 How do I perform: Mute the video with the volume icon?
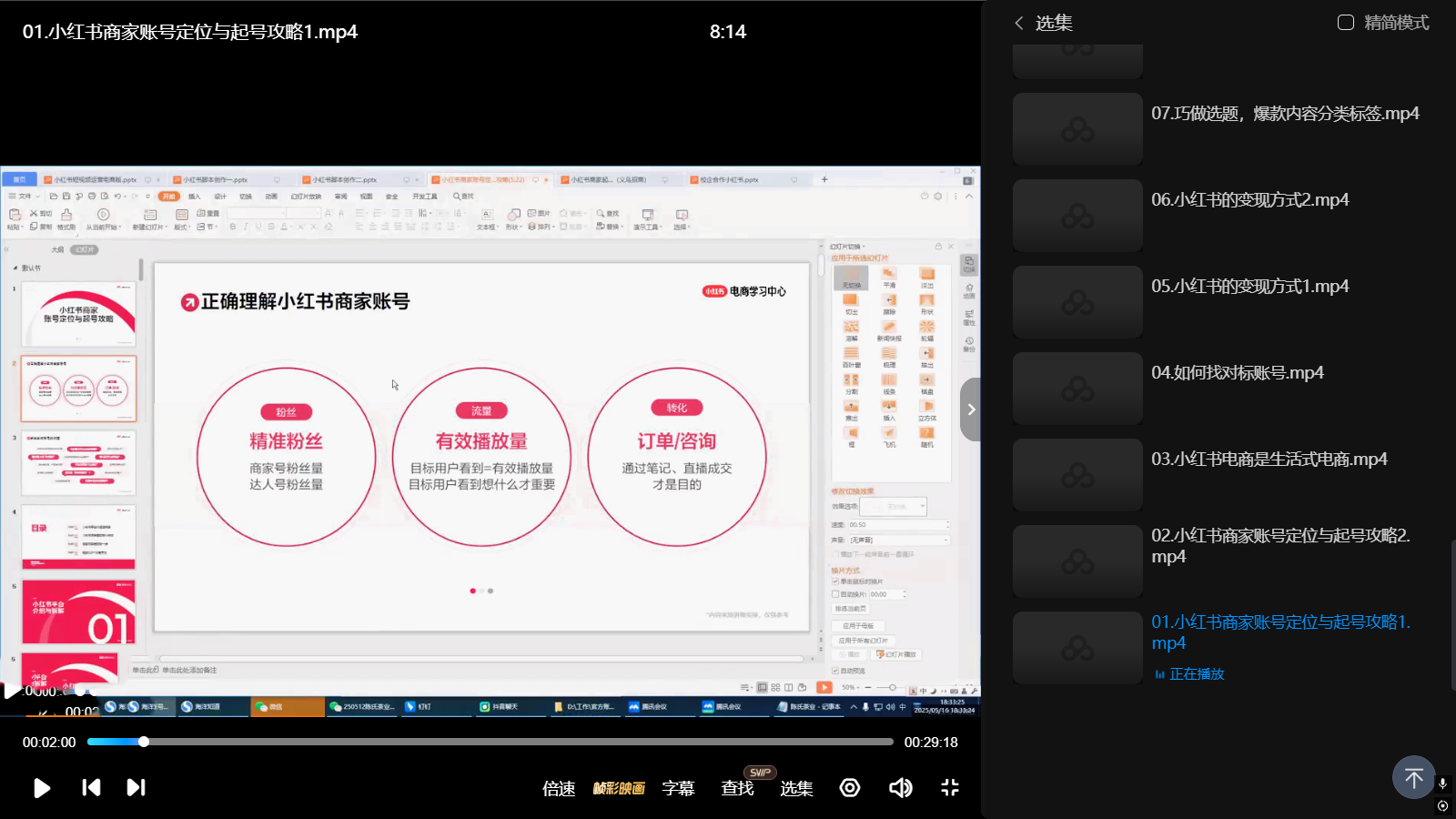click(x=900, y=788)
